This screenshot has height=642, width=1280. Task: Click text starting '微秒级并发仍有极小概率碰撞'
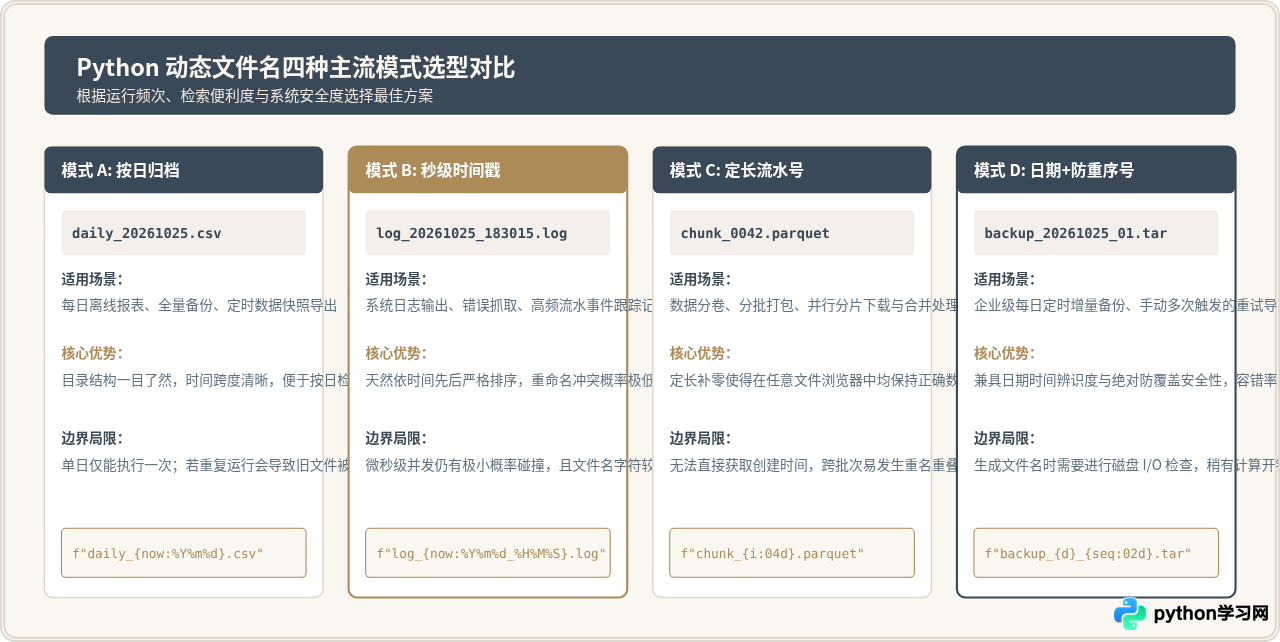(509, 465)
